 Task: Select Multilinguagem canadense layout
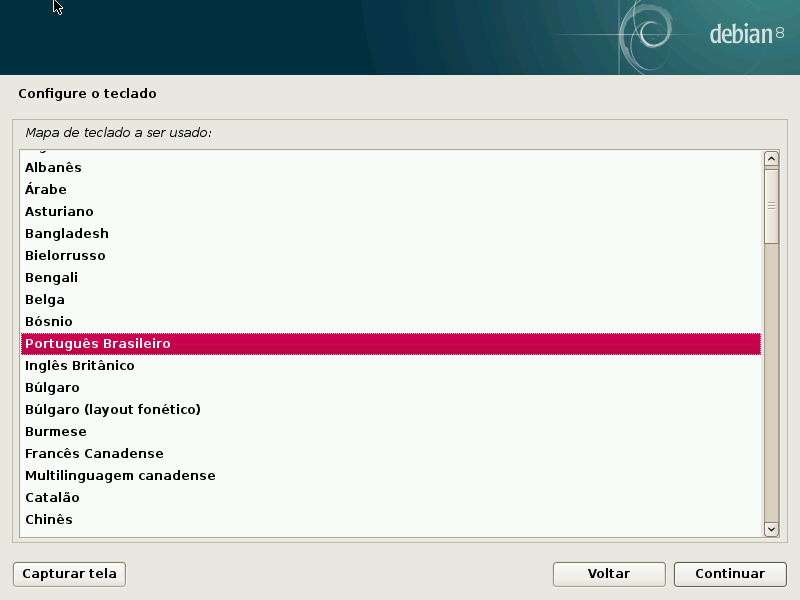[120, 476]
